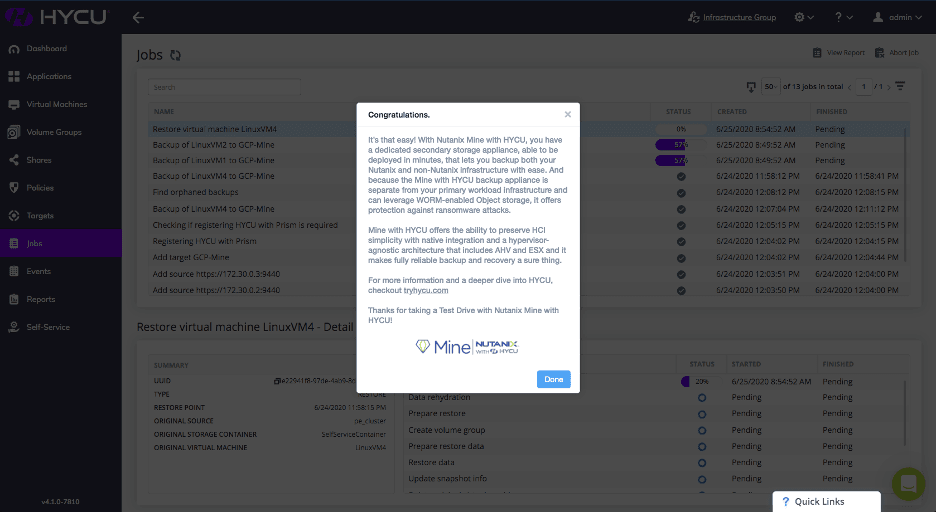Click the export jobs icon
Screen dimensions: 936x512
click(751, 87)
